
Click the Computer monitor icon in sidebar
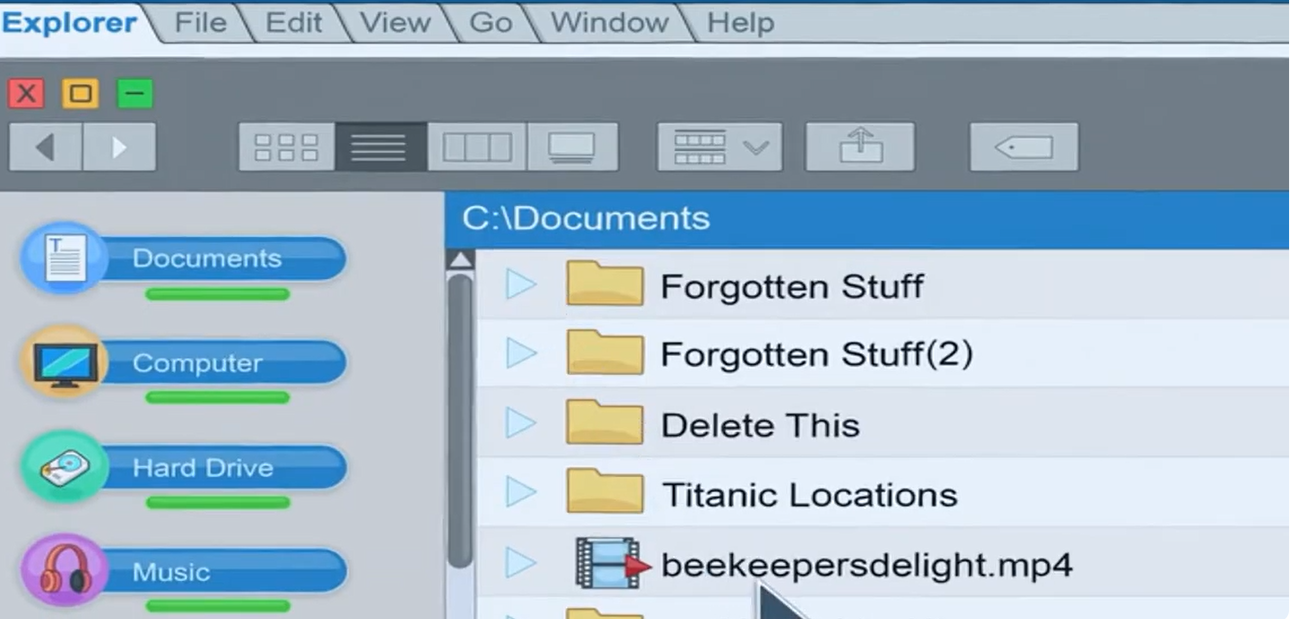64,363
